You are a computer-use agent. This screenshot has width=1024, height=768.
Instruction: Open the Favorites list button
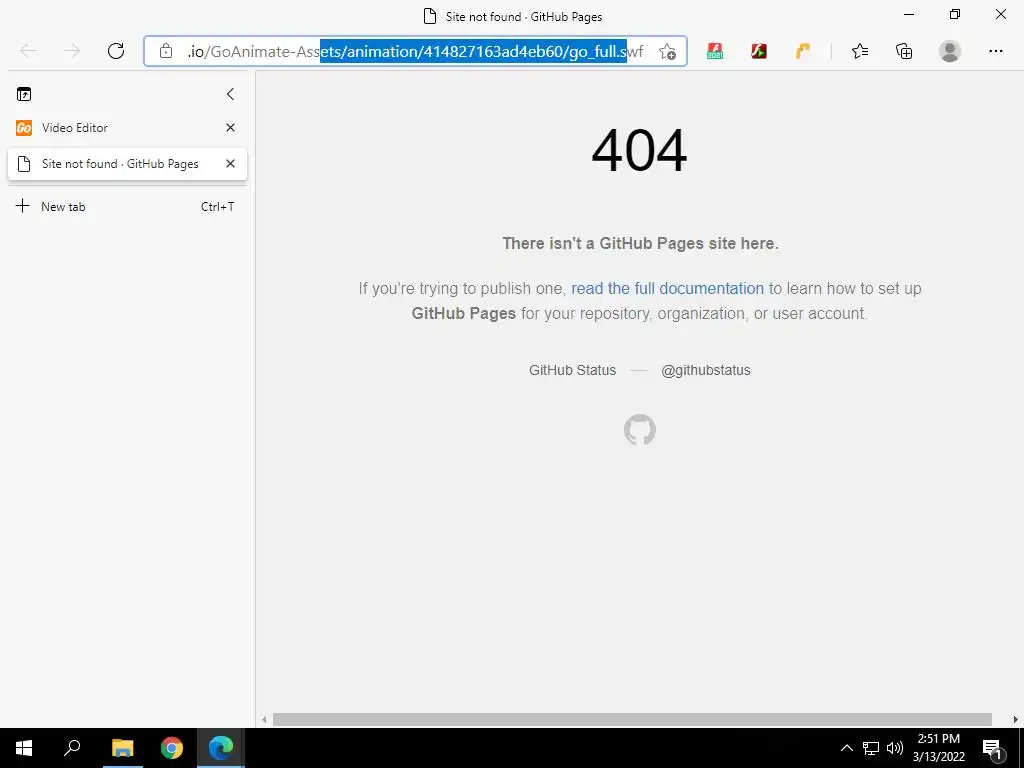click(x=860, y=51)
